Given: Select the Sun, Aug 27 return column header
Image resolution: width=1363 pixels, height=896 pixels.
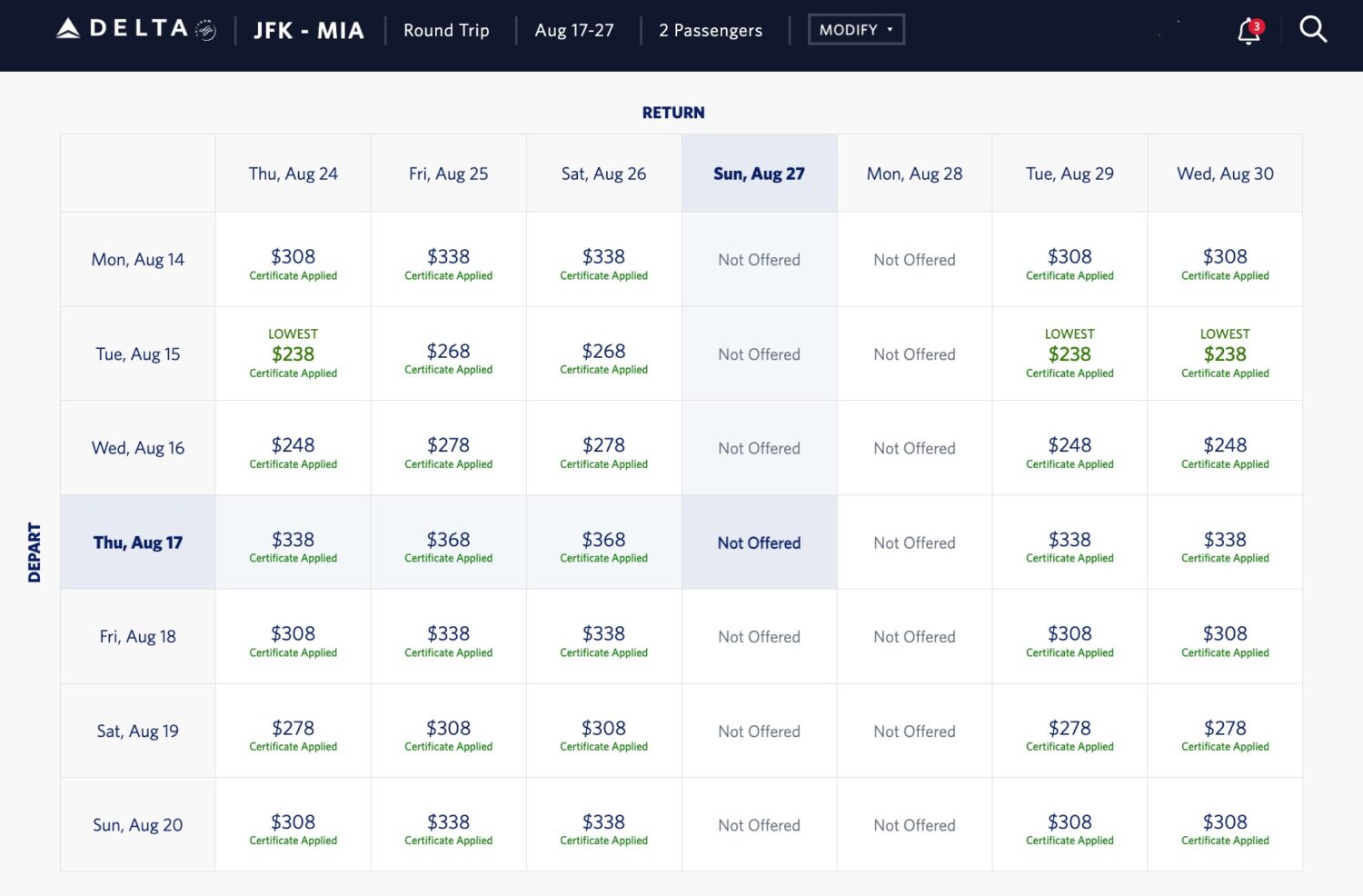Looking at the screenshot, I should [759, 173].
